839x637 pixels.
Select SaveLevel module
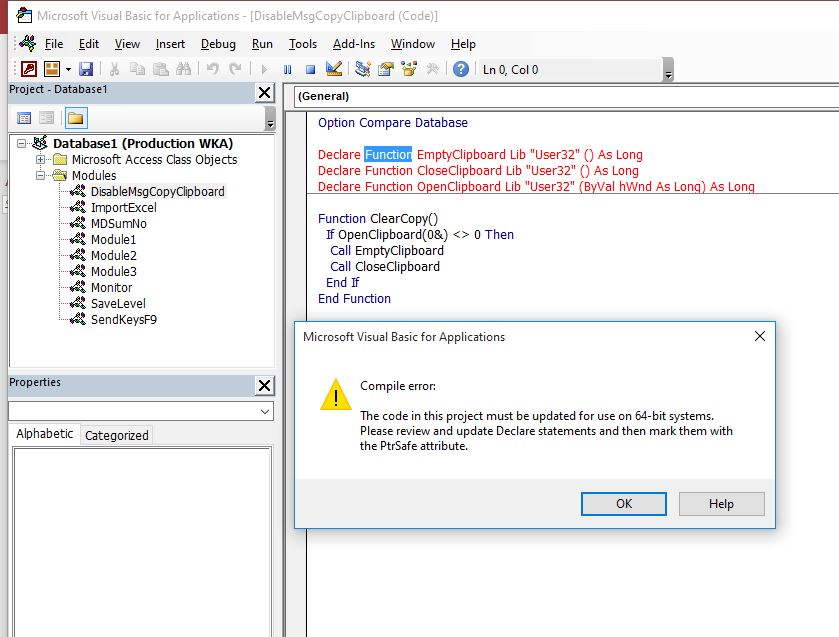118,304
